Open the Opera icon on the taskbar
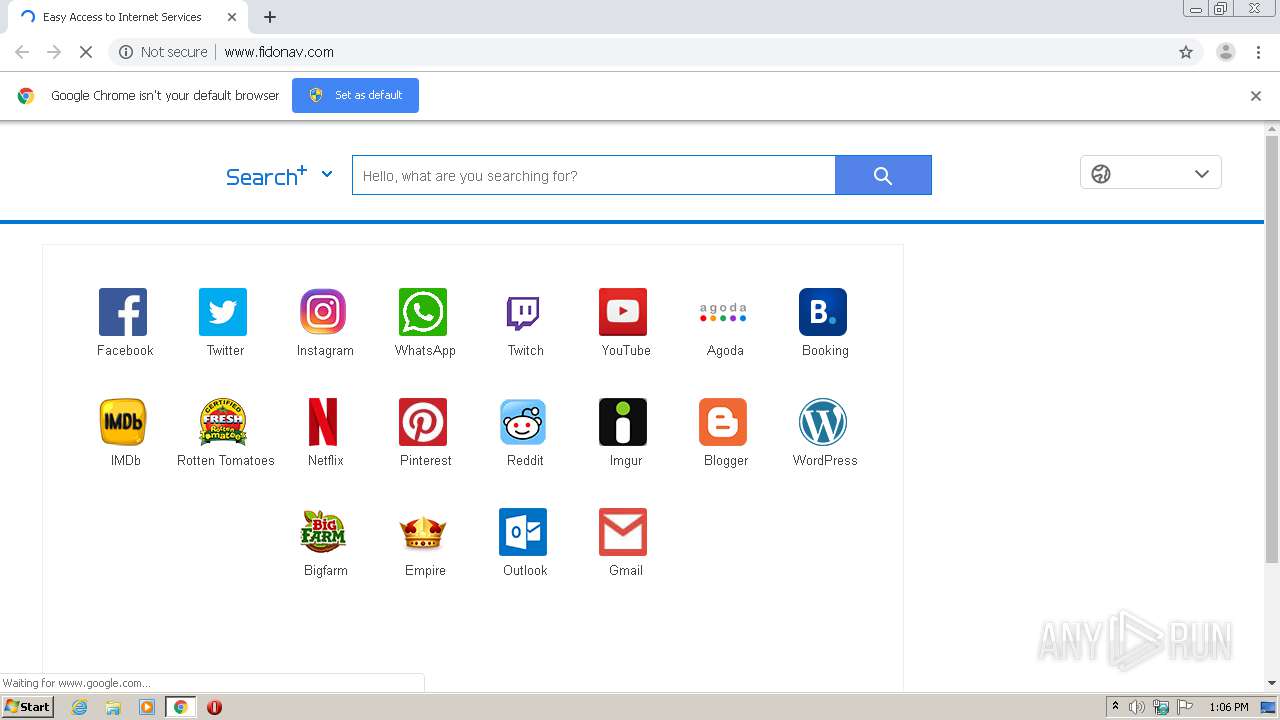The image size is (1280, 720). (x=214, y=707)
